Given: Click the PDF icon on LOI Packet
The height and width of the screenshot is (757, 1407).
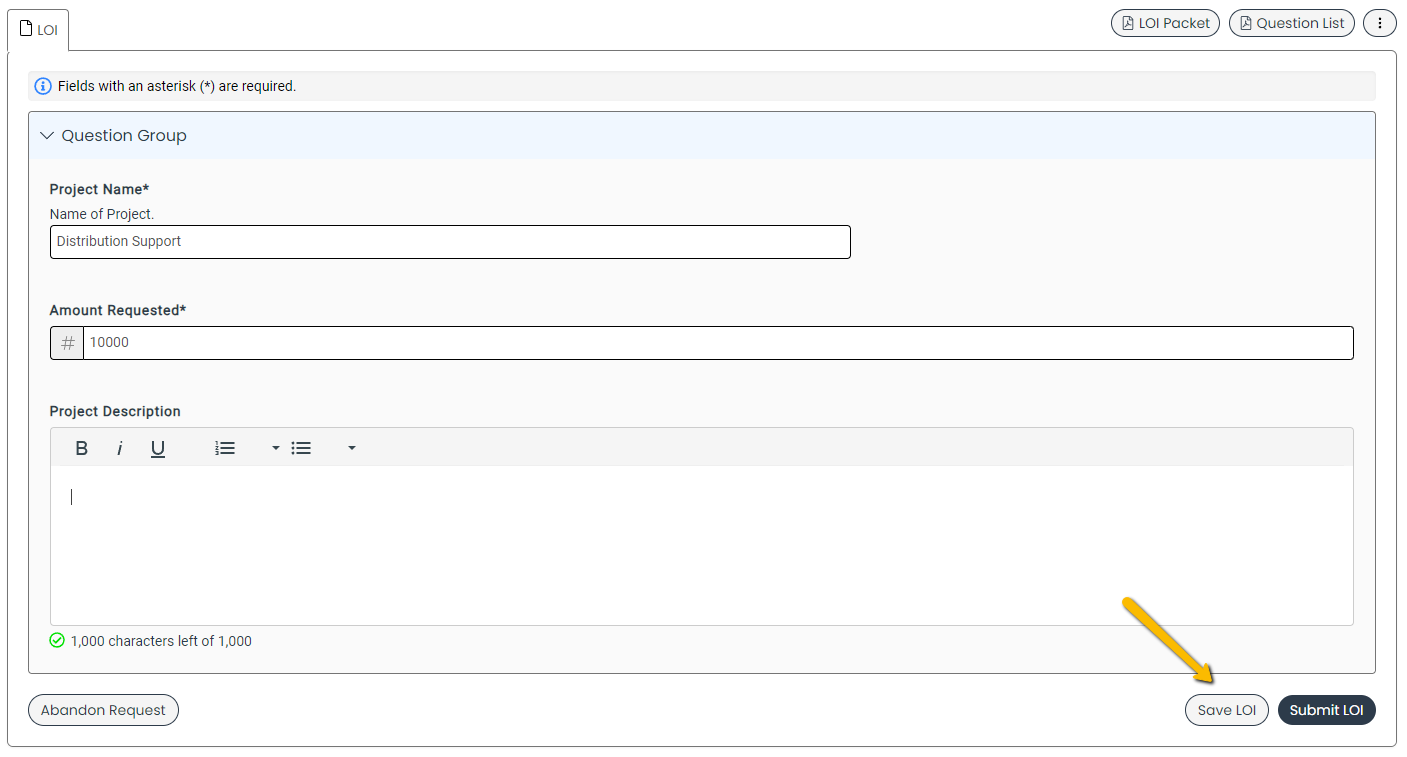Looking at the screenshot, I should [x=1128, y=22].
